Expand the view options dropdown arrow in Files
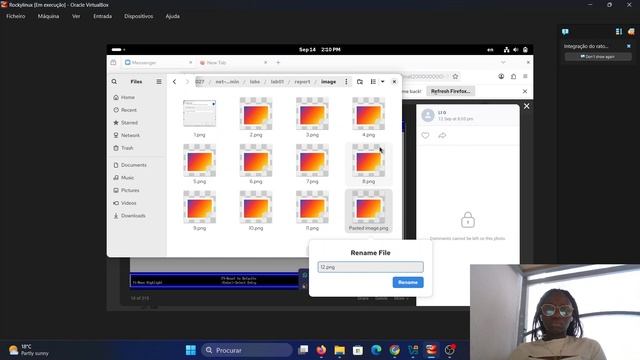The width and height of the screenshot is (640, 360). click(382, 82)
